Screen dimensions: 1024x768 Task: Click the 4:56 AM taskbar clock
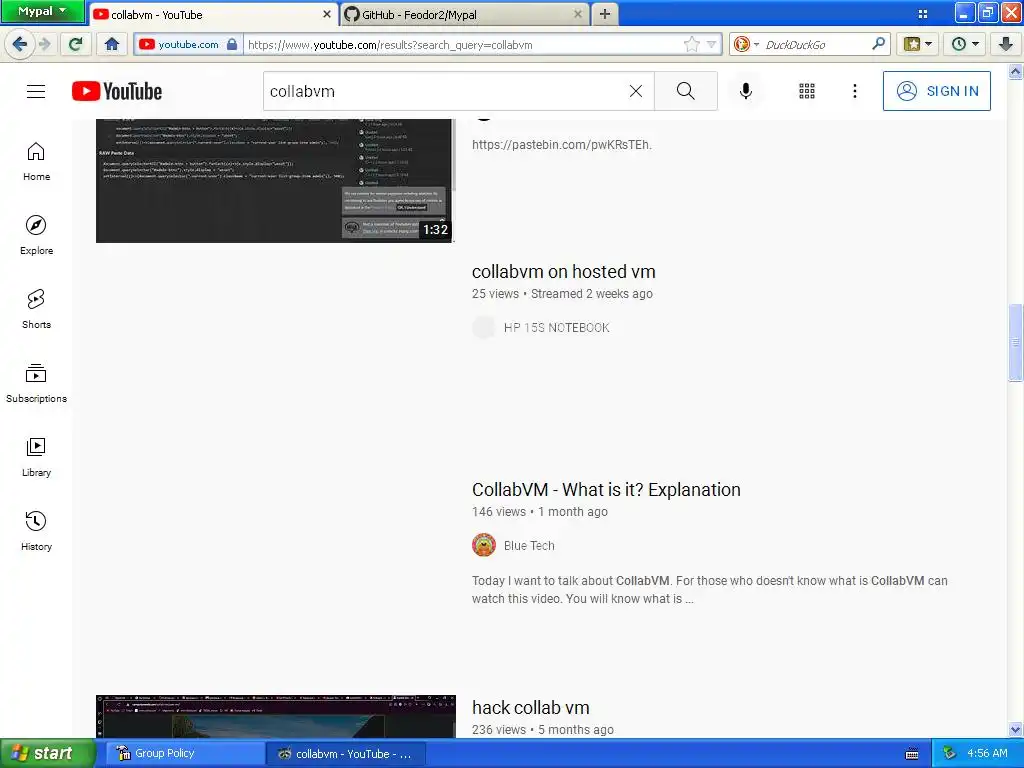[987, 754]
